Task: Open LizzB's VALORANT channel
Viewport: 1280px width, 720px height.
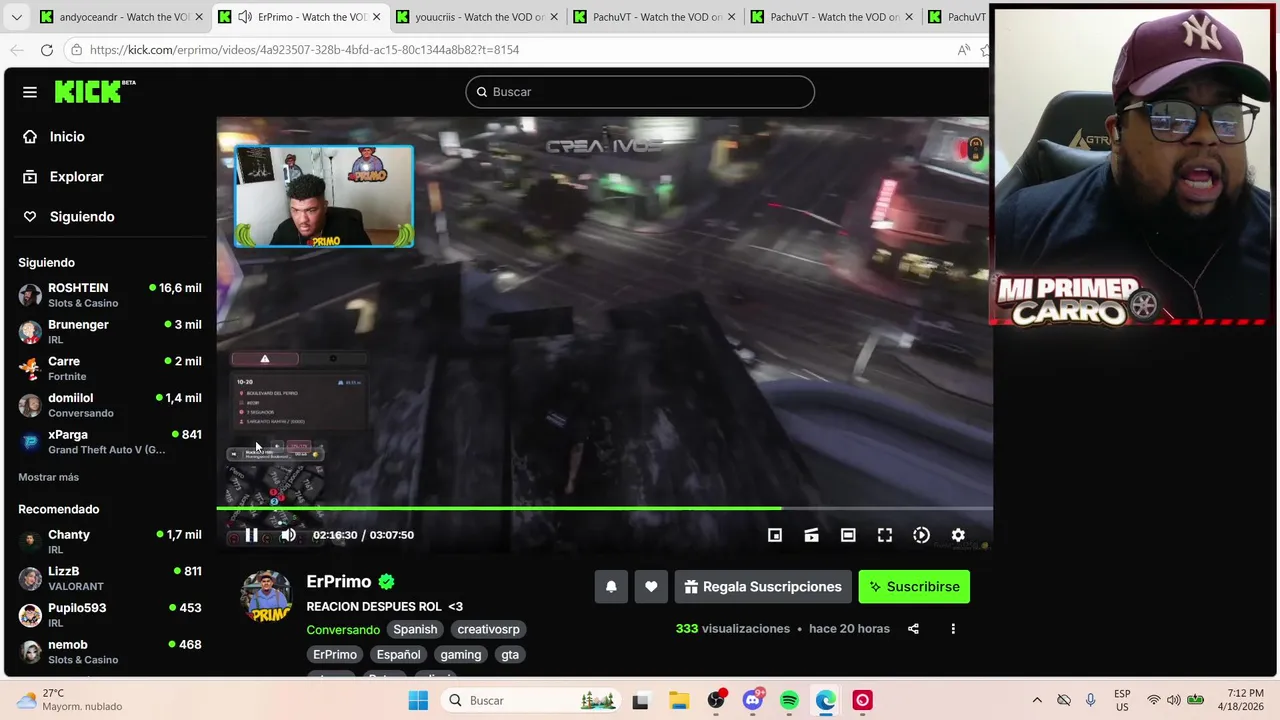Action: pyautogui.click(x=110, y=578)
